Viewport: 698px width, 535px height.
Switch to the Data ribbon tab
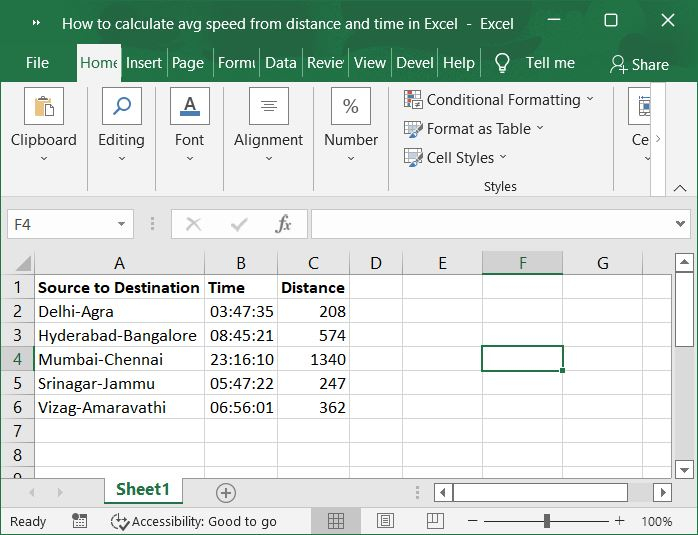pyautogui.click(x=280, y=63)
